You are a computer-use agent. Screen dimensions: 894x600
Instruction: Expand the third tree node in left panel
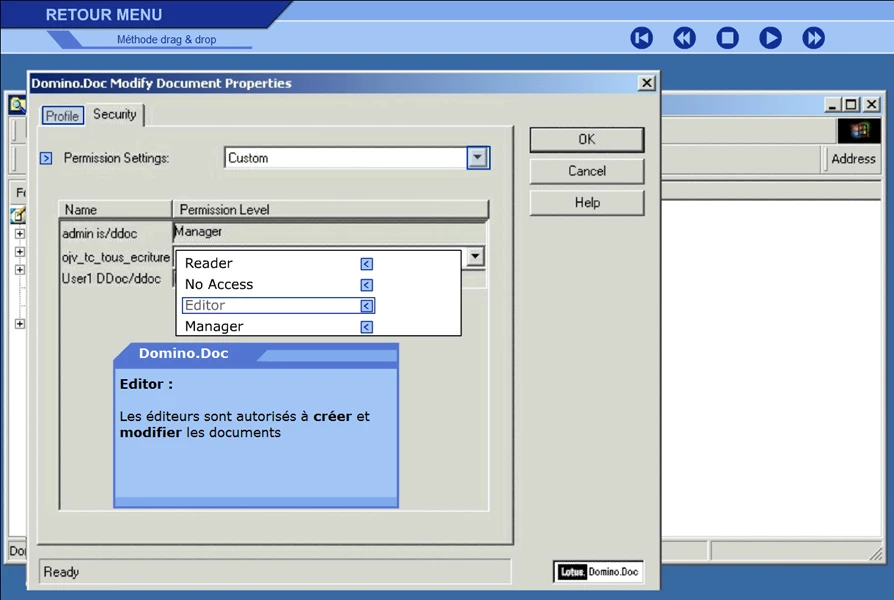coord(20,270)
